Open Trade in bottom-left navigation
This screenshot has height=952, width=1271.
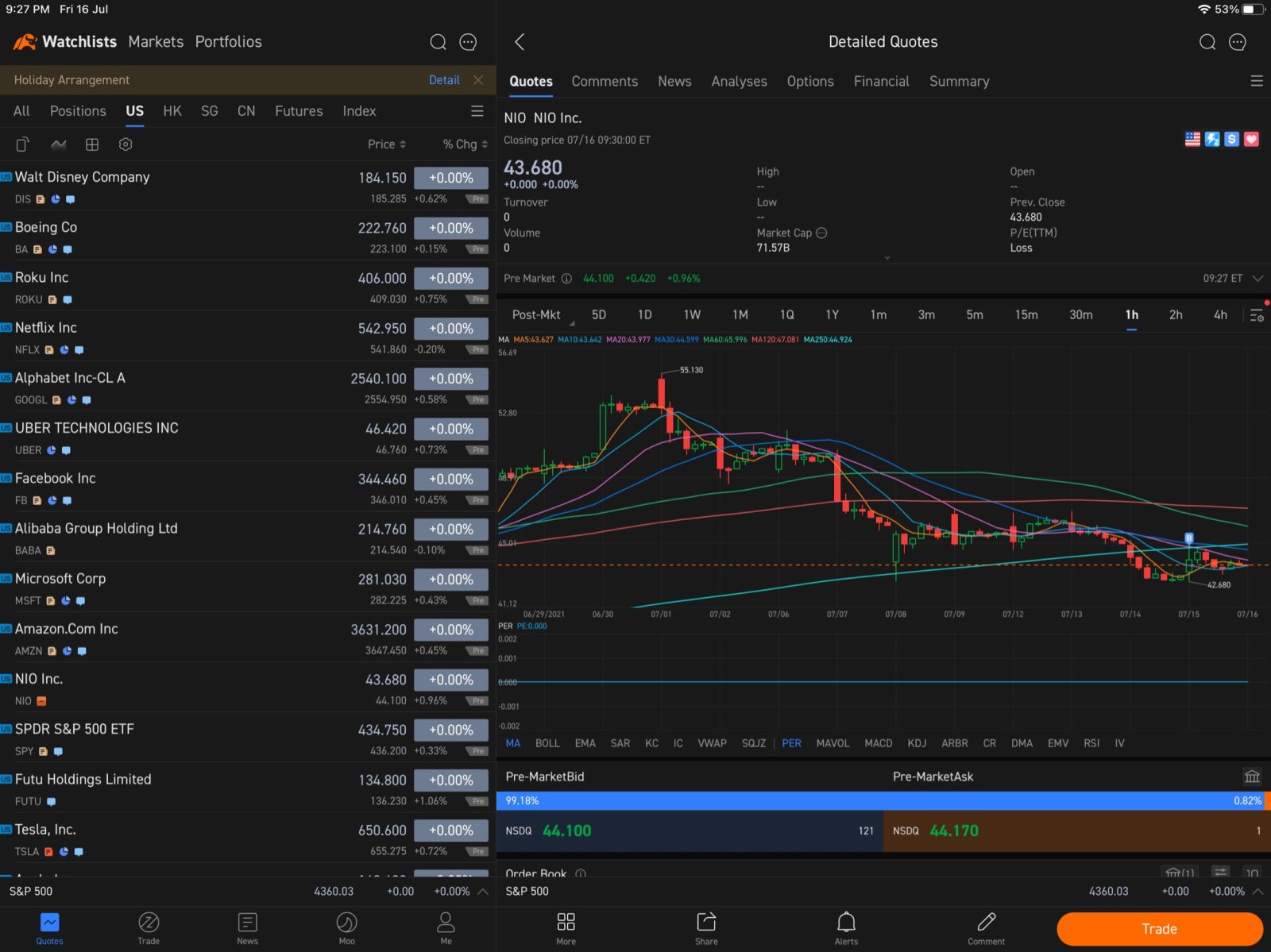pyautogui.click(x=149, y=928)
